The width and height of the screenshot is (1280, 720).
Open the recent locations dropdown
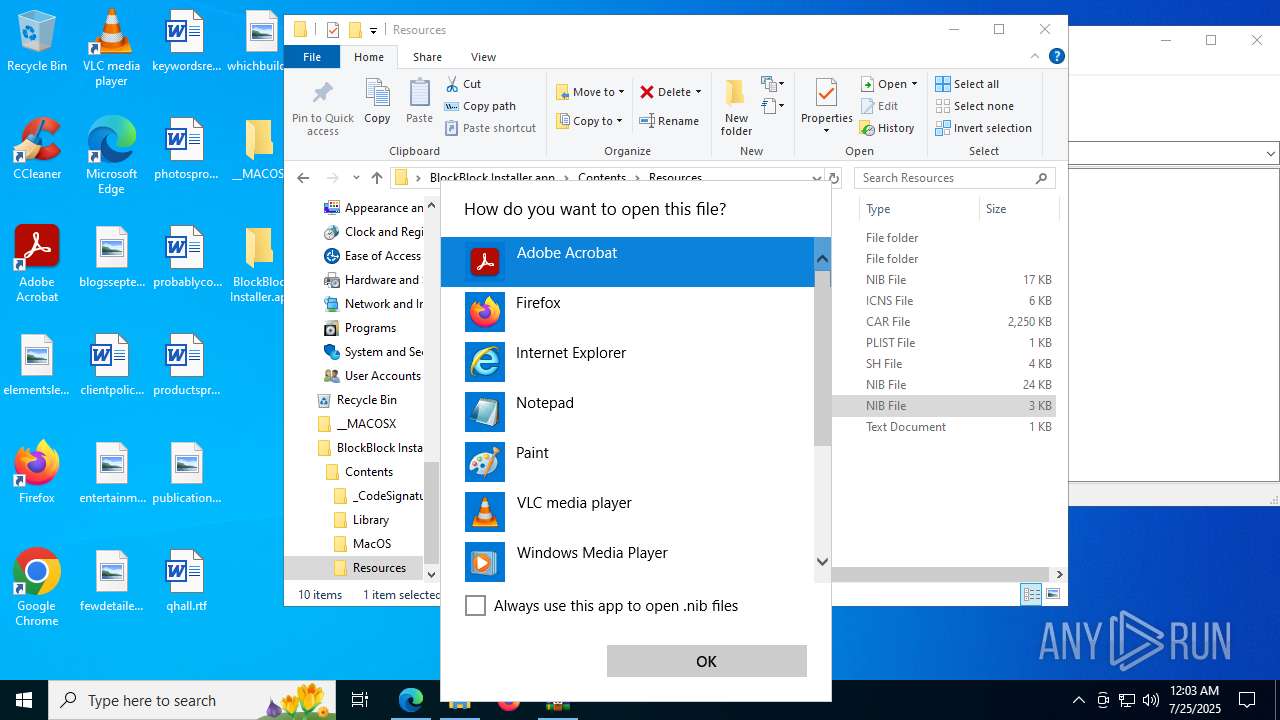356,178
